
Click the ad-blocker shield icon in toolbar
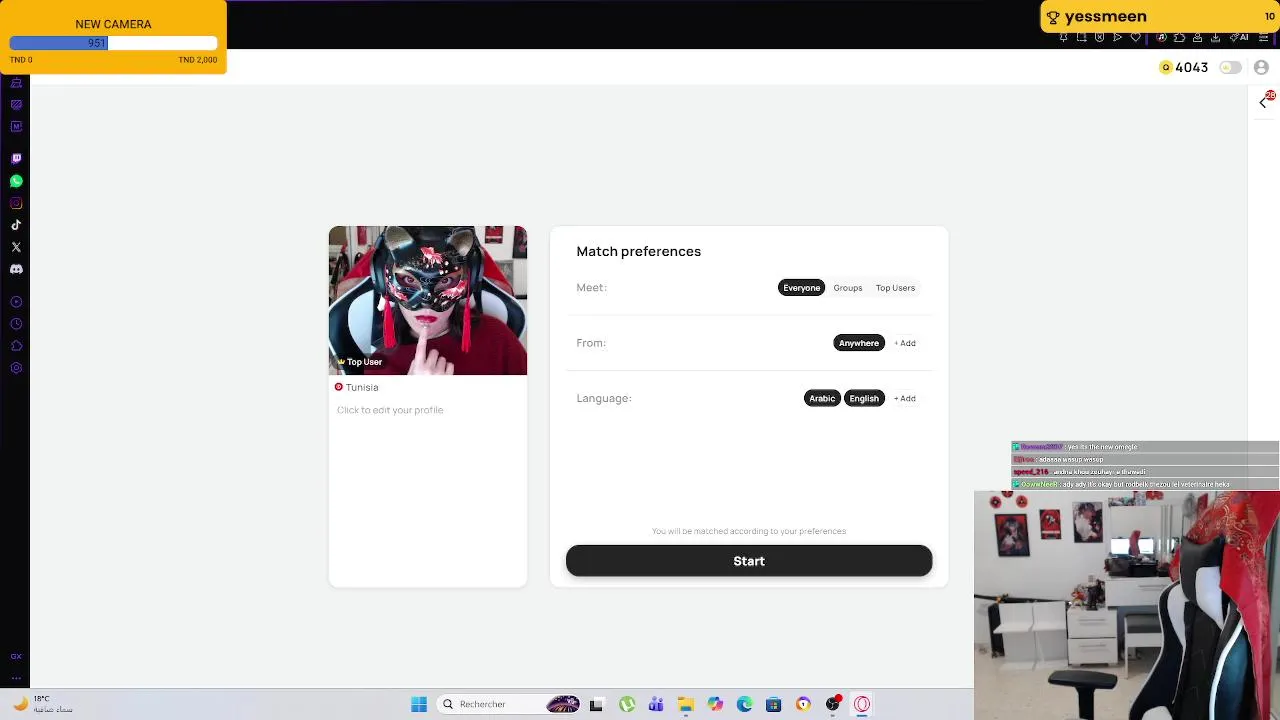click(1099, 37)
